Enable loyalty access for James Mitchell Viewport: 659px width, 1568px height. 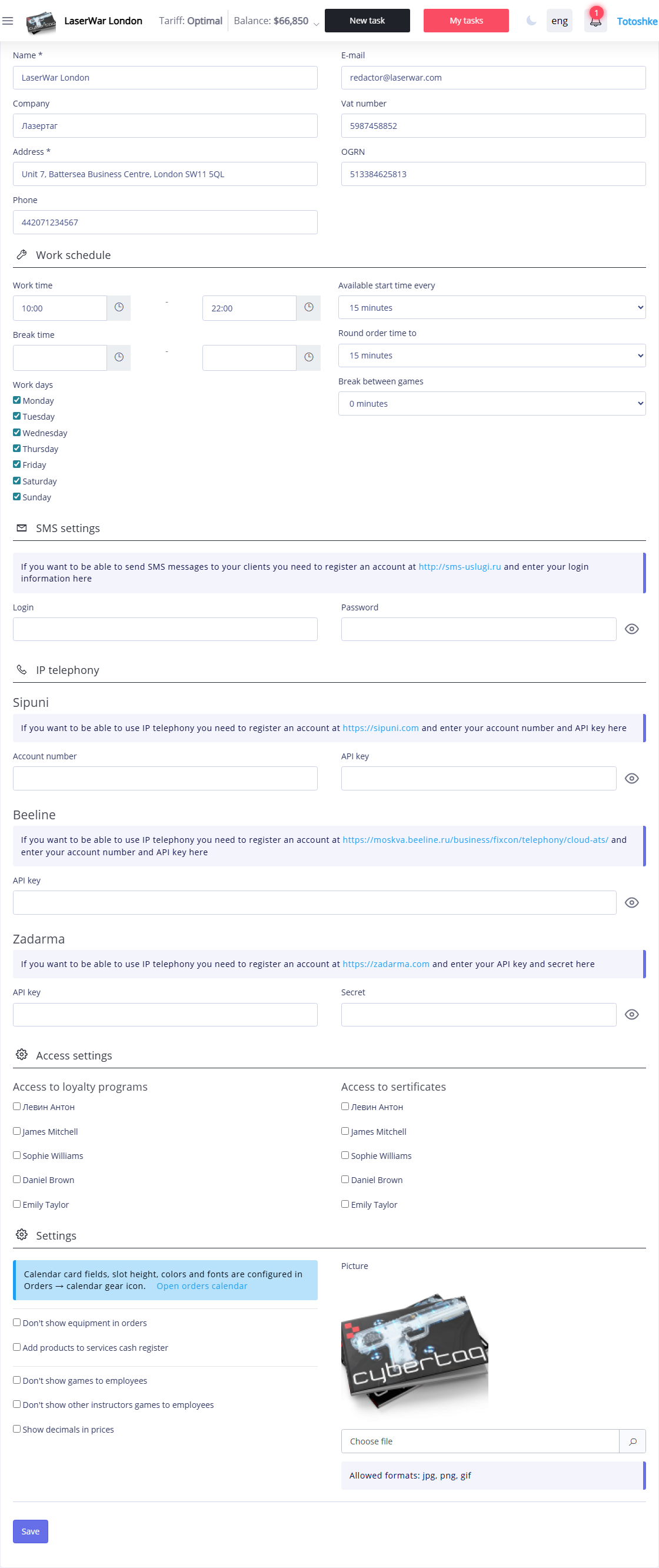click(x=17, y=1130)
